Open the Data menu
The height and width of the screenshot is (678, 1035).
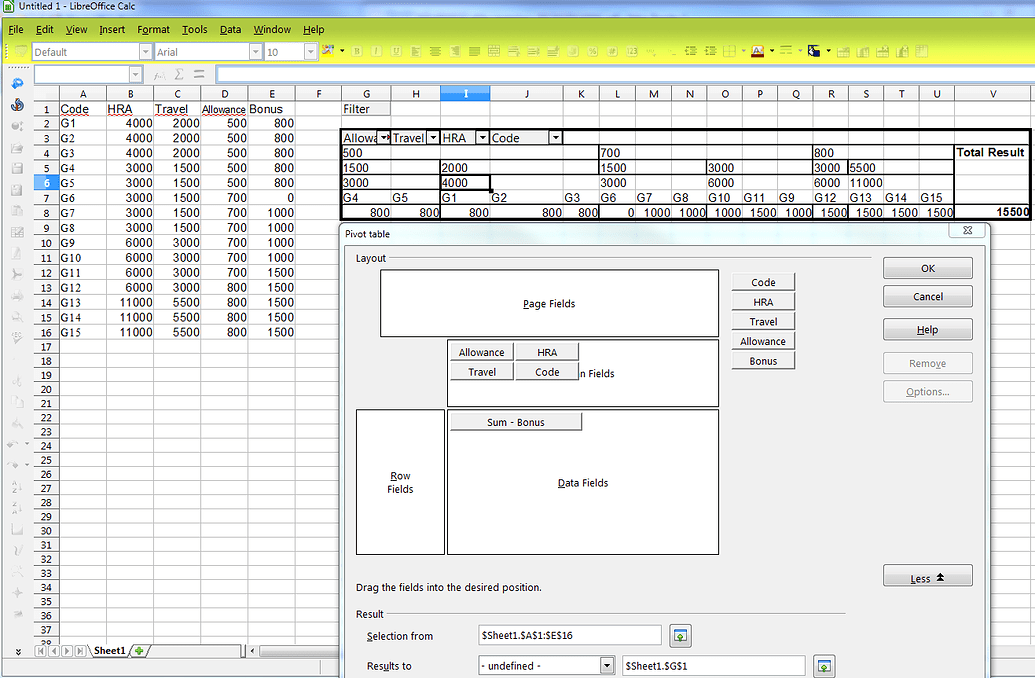(230, 29)
